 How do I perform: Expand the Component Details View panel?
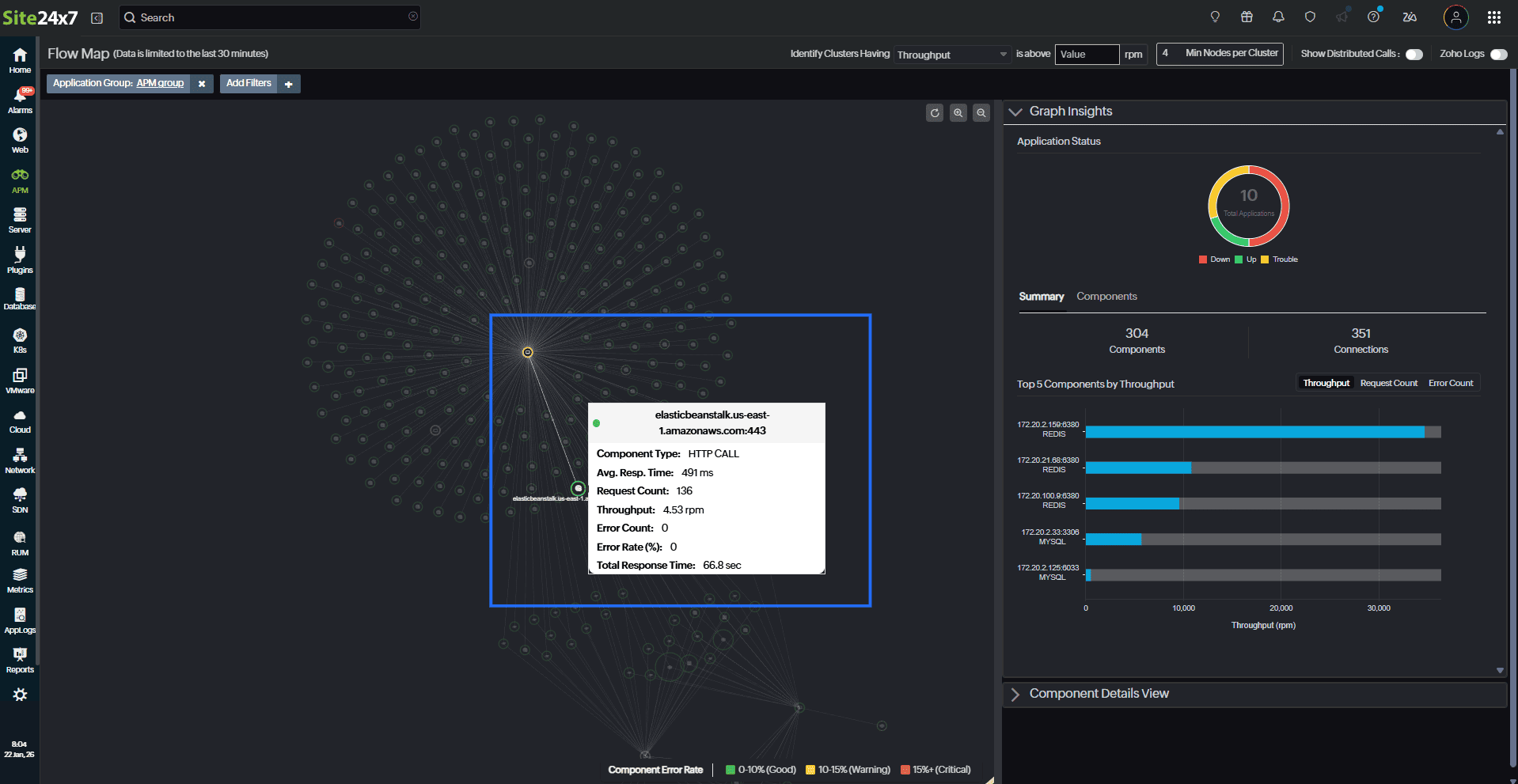point(1015,694)
